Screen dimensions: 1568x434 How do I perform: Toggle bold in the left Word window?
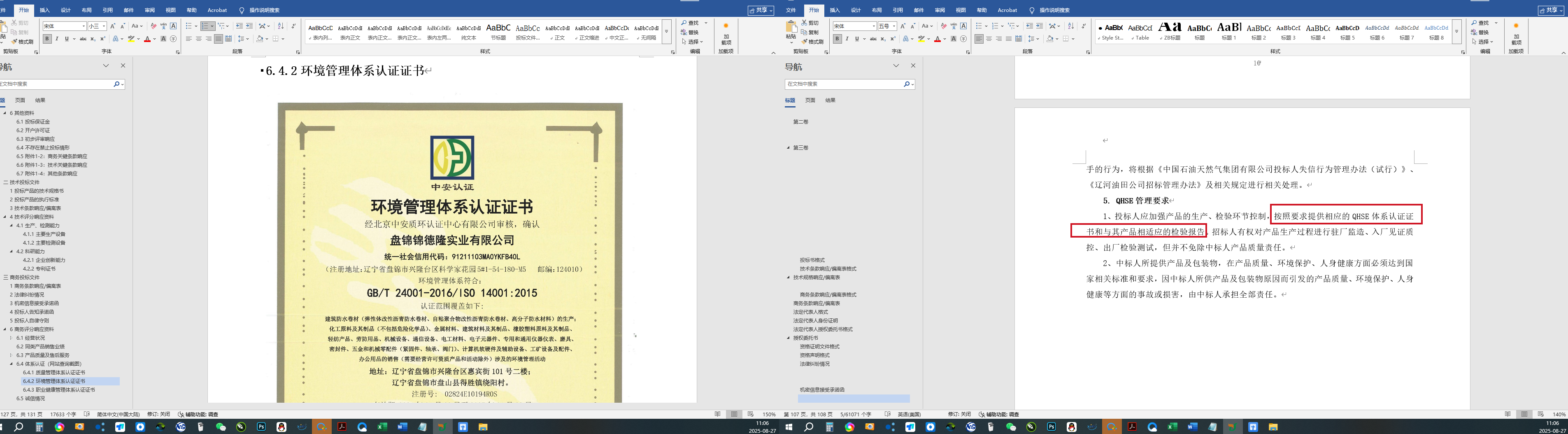point(47,39)
